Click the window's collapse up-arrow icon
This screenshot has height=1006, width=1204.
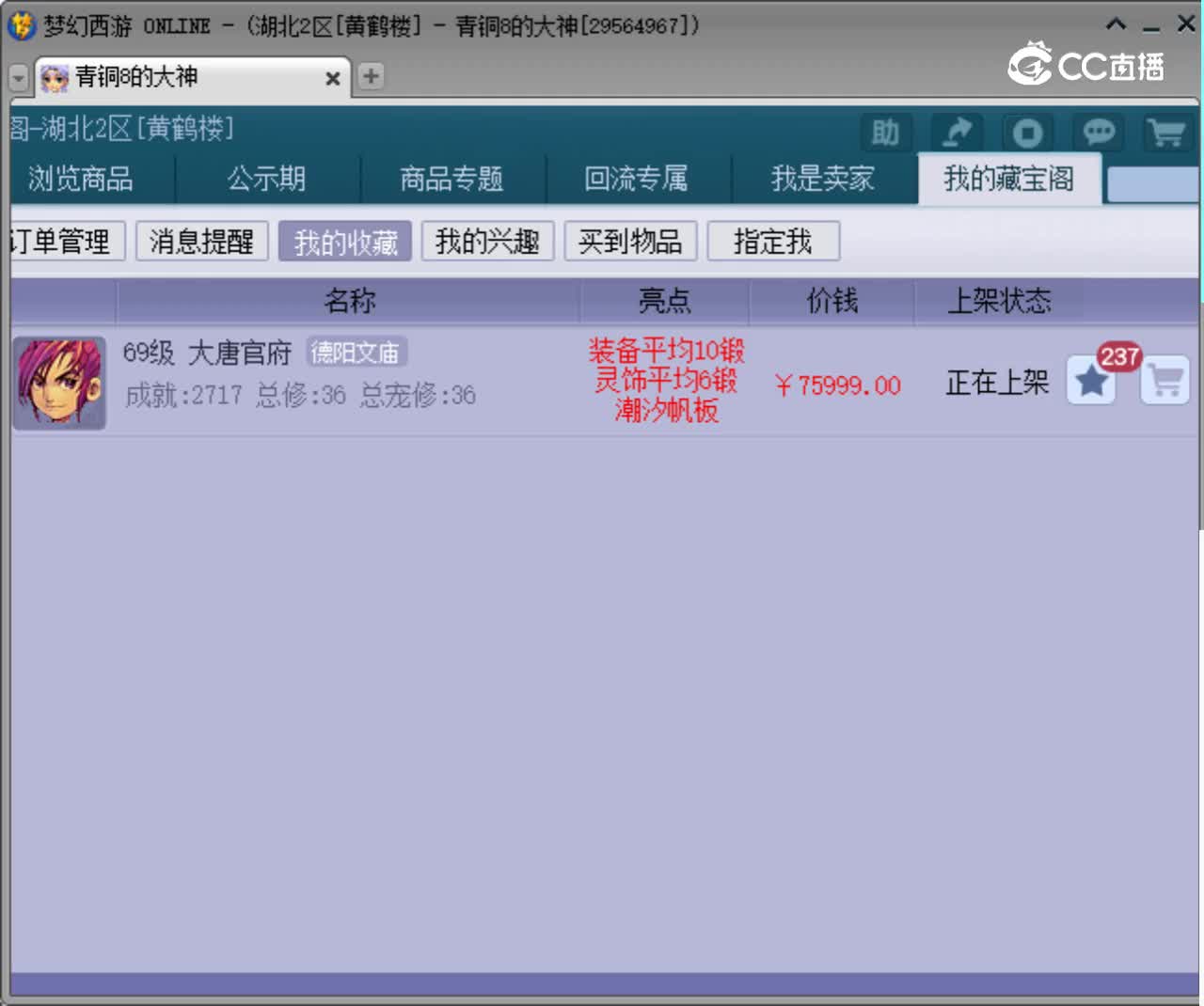1116,24
